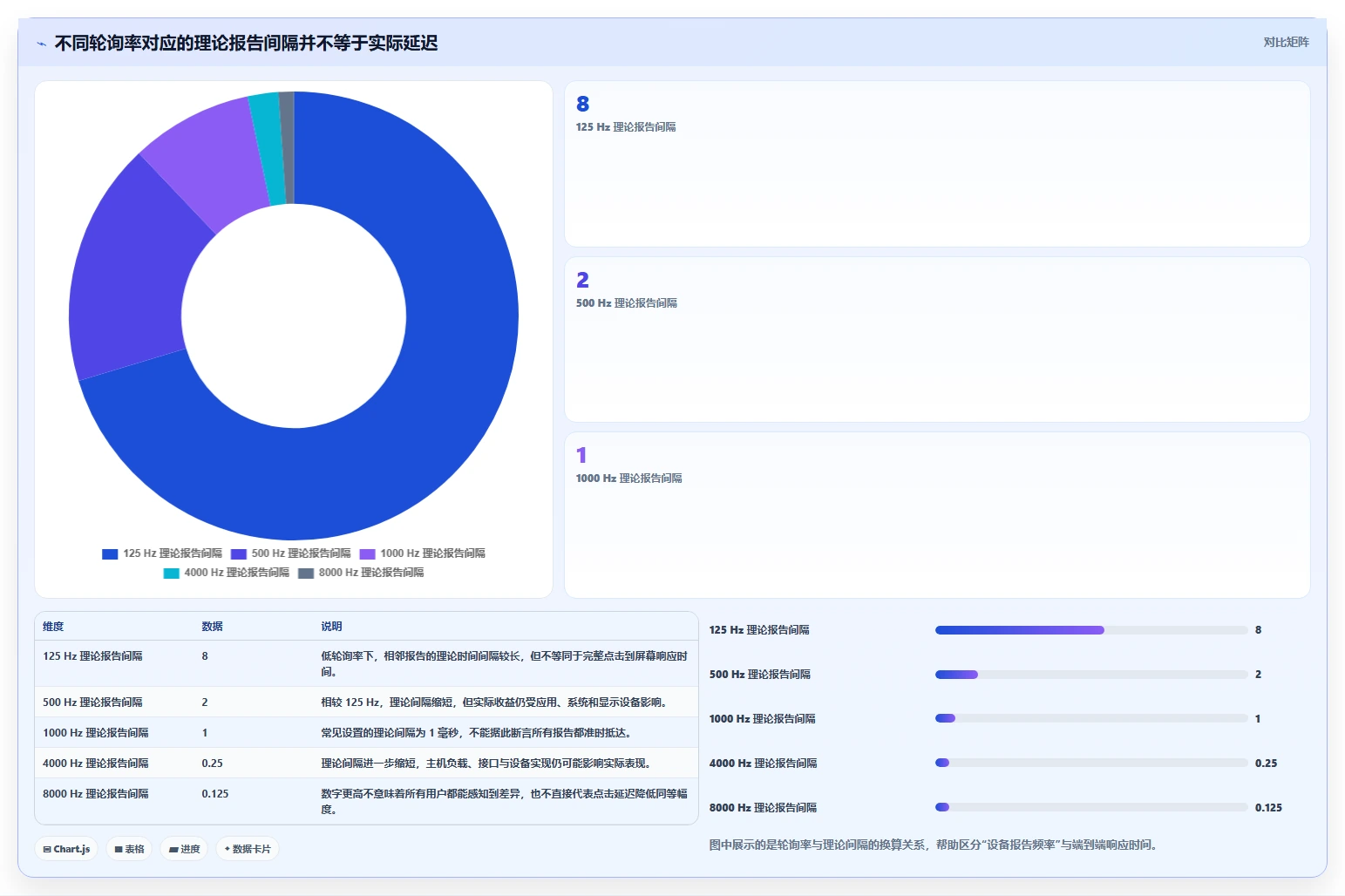Viewport: 1345px width, 896px height.
Task: Select the 4000 Hz 理论报告间隔 table row label
Action: 96,764
